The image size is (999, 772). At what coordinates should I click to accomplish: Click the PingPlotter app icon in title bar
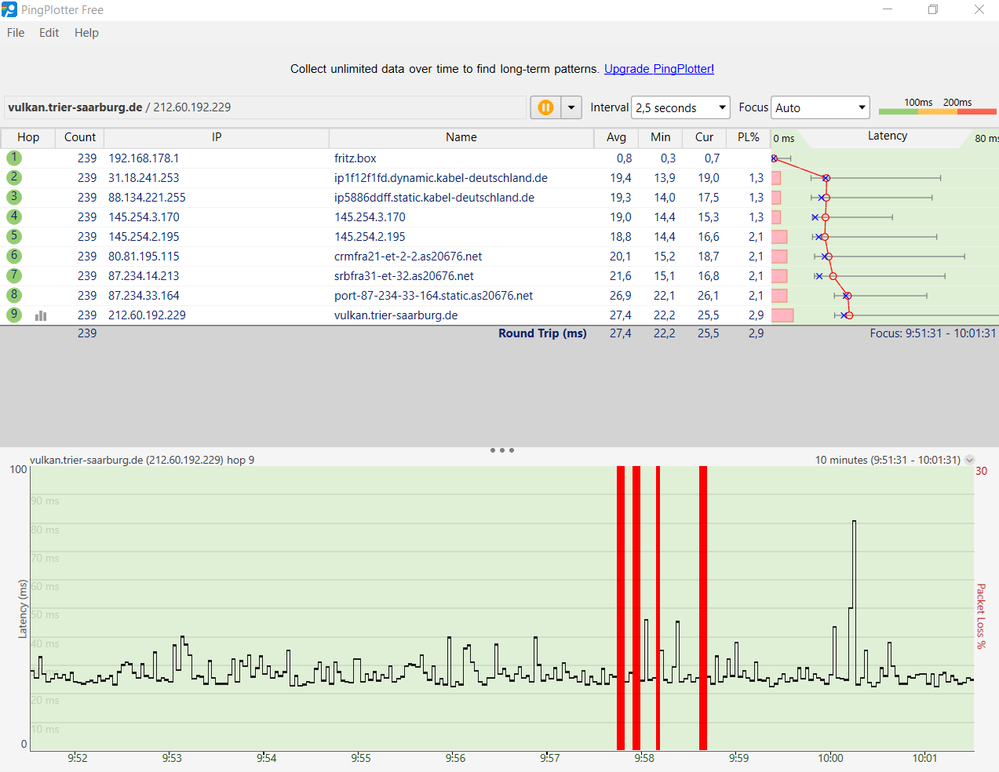[10, 10]
